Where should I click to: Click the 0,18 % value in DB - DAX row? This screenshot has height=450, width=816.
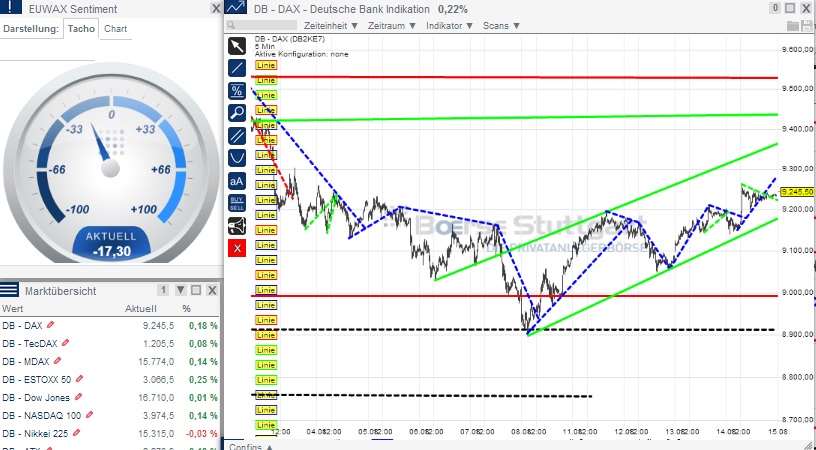[203, 326]
